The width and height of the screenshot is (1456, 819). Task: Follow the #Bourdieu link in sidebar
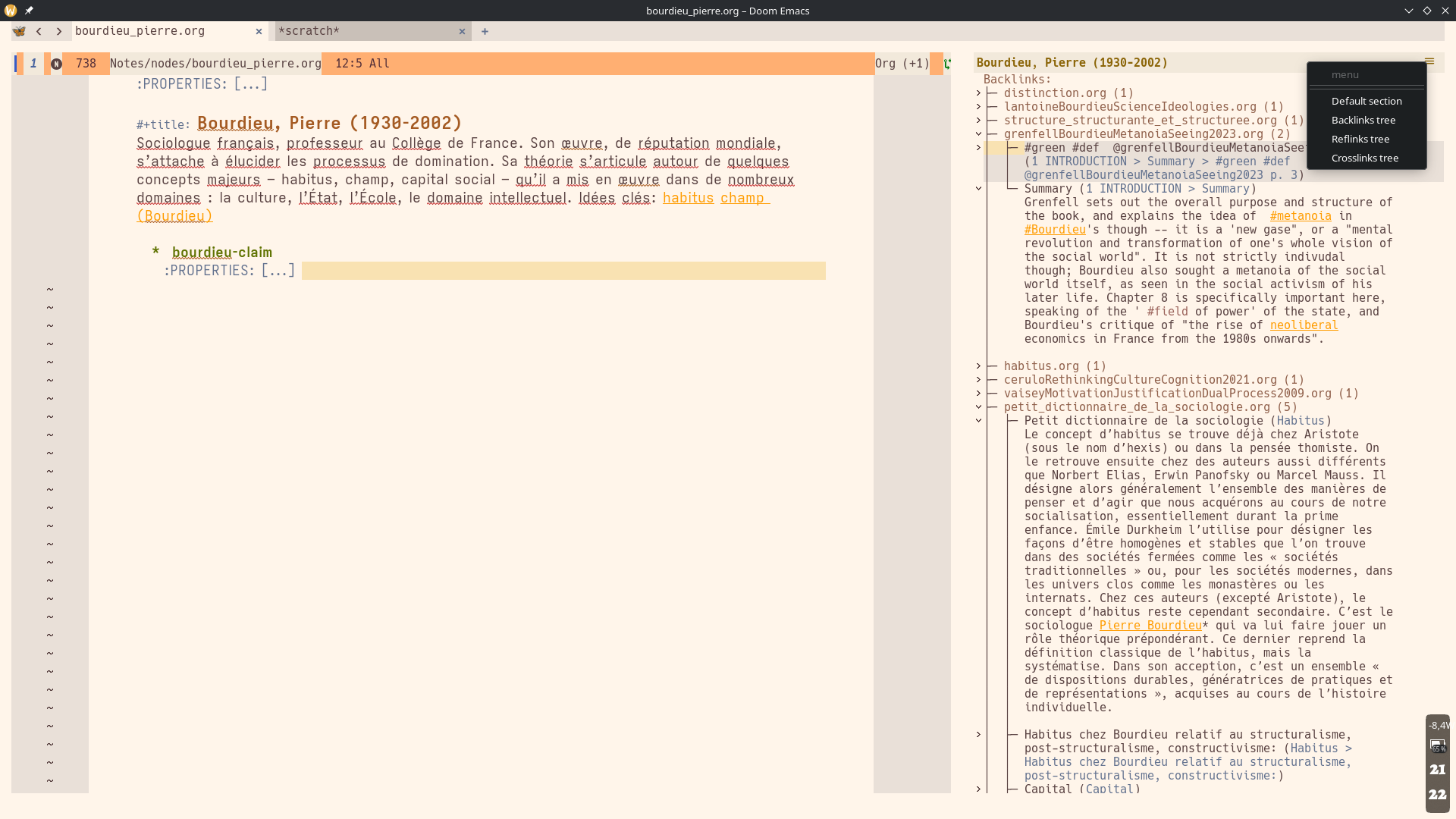pos(1055,230)
